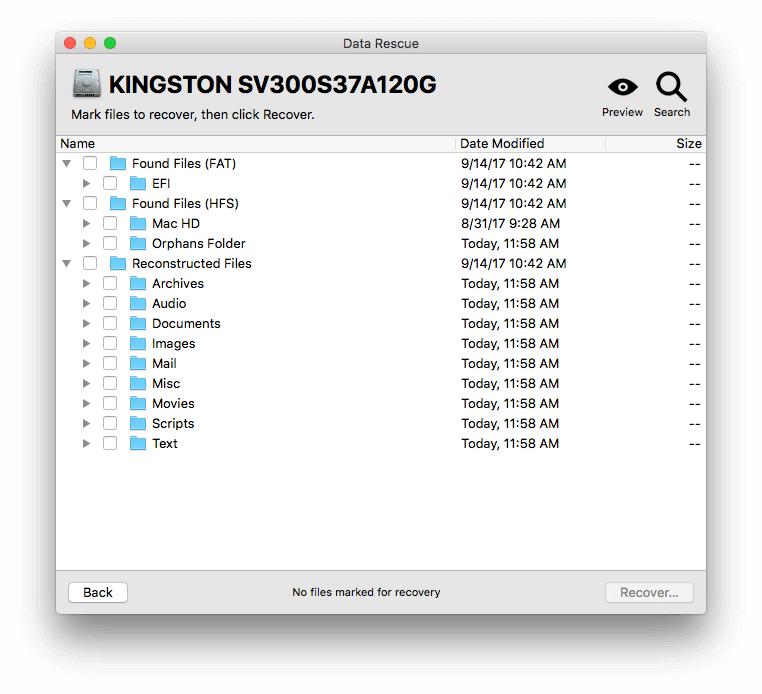Screen dimensions: 762x694
Task: Expand the Movies folder
Action: 87,403
